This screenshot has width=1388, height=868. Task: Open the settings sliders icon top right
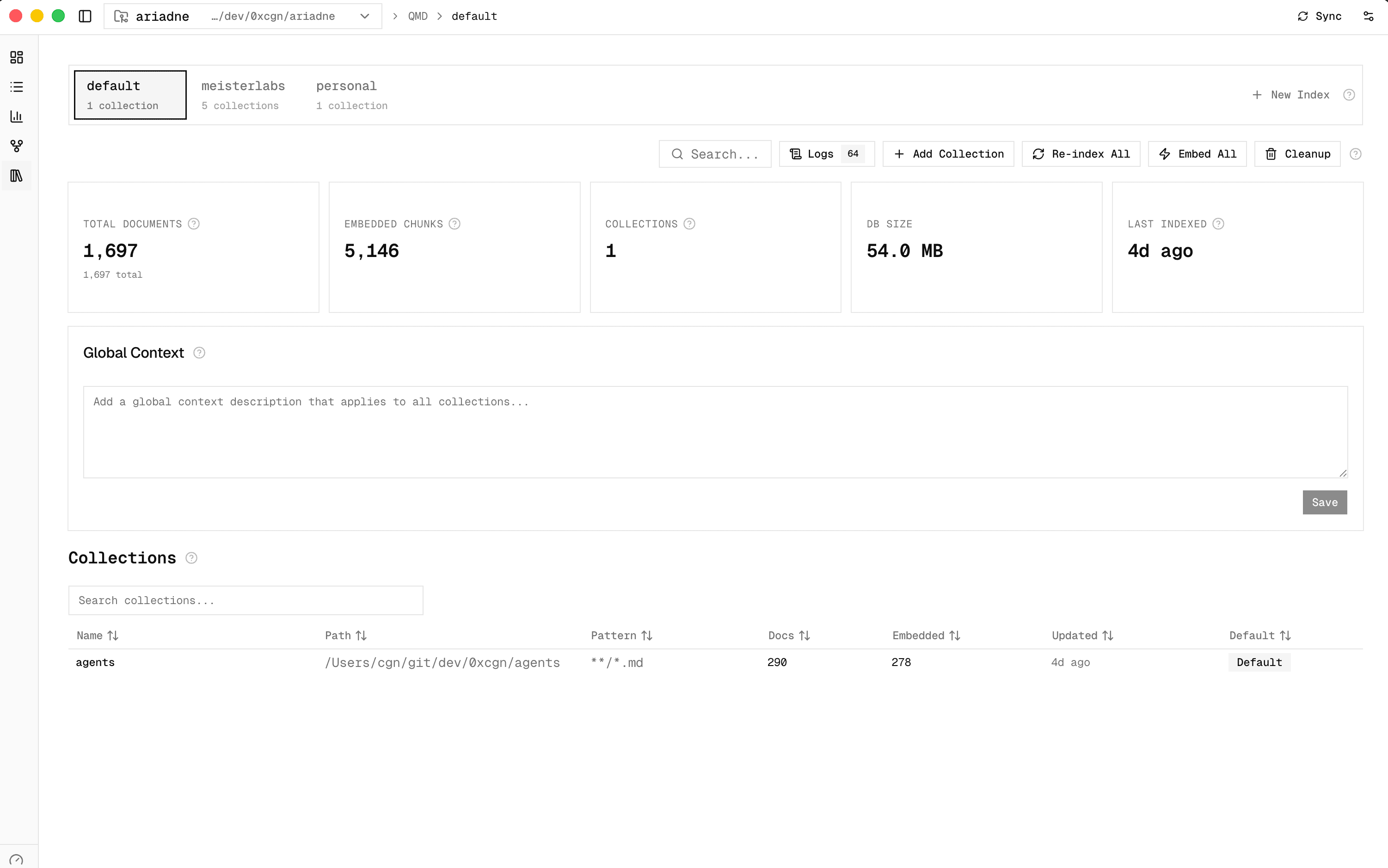point(1369,16)
